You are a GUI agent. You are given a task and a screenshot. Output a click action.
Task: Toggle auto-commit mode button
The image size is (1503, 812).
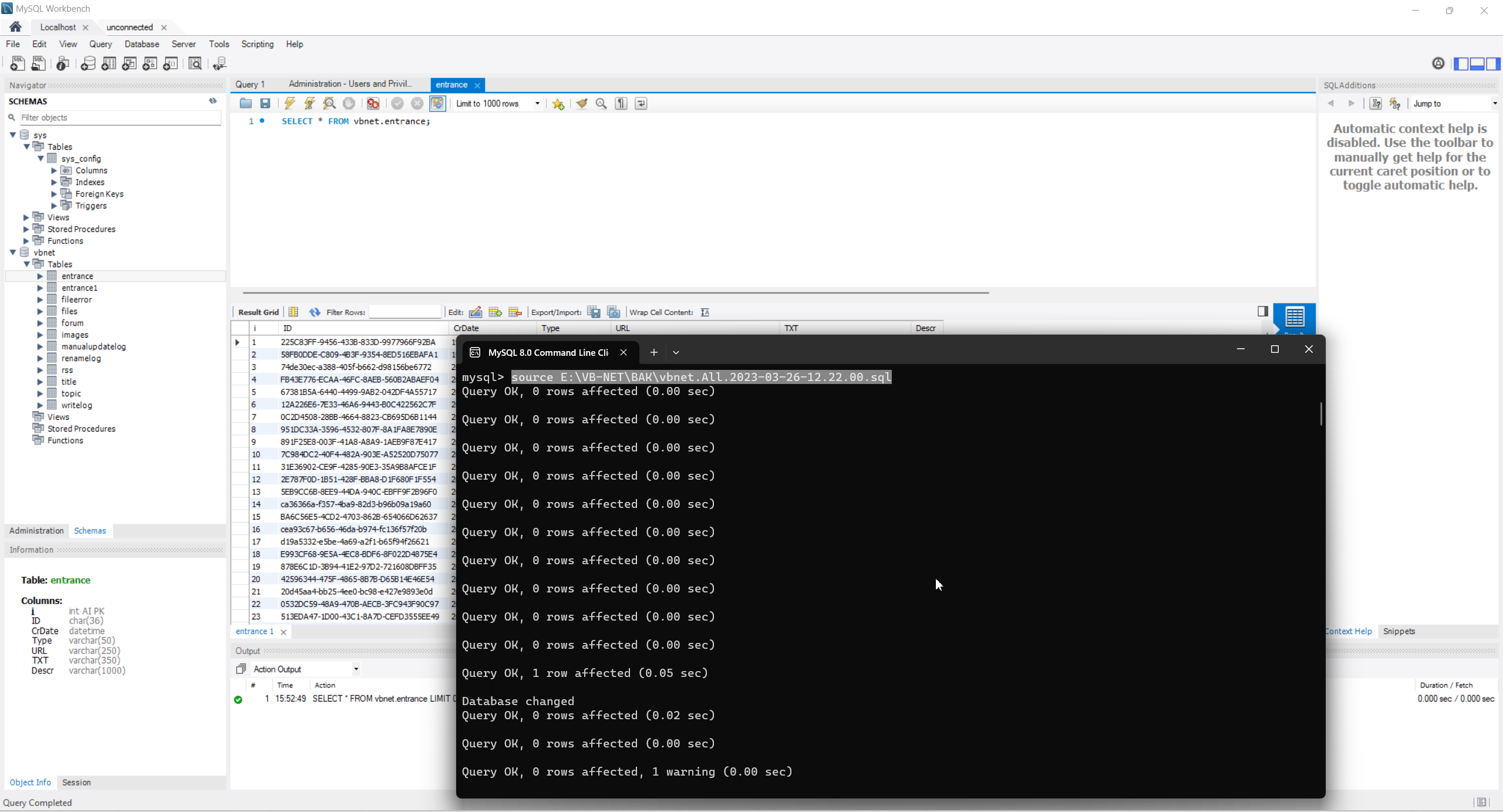point(437,103)
